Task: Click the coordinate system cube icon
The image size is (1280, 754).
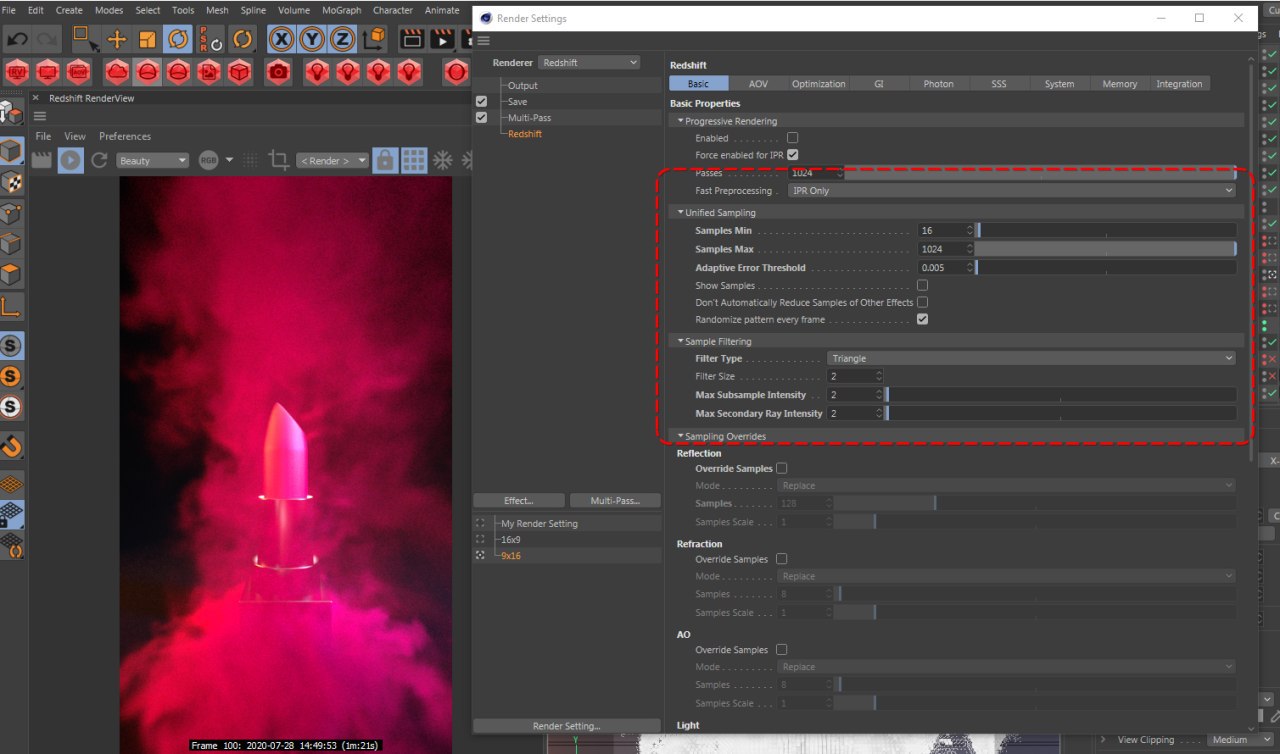Action: click(375, 39)
